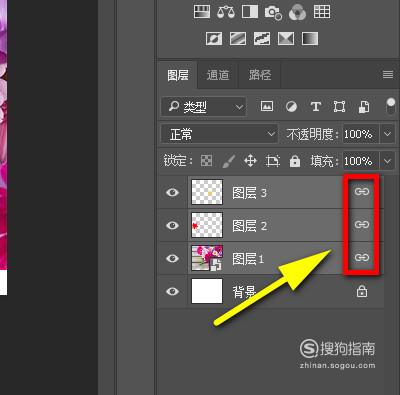Add an Invert adjustment layer

214,39
